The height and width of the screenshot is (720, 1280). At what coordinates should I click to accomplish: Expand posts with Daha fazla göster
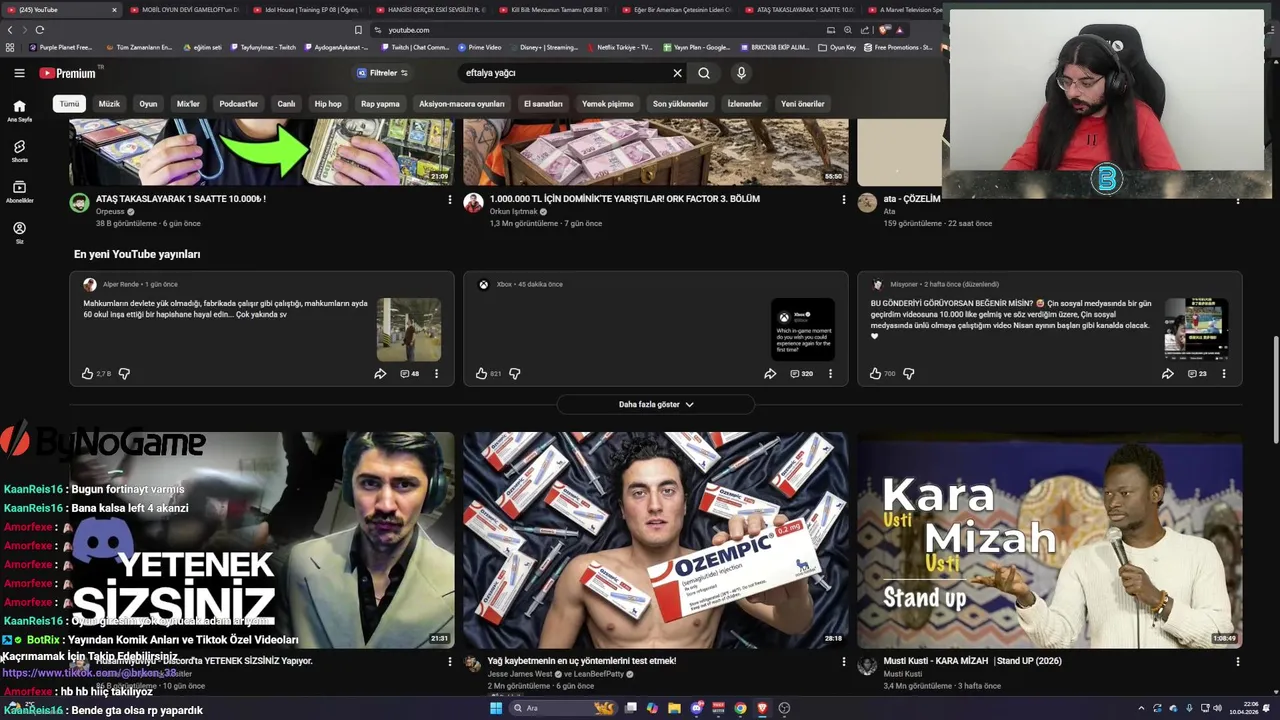pyautogui.click(x=656, y=404)
